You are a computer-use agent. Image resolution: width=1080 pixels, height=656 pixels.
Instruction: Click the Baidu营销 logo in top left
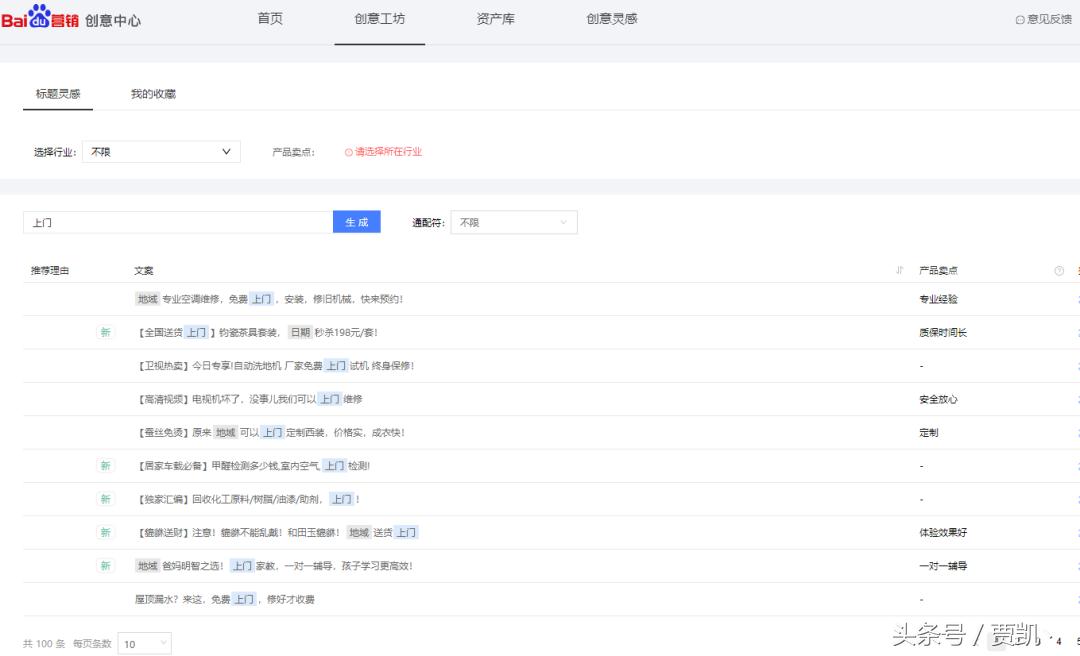click(x=37, y=17)
